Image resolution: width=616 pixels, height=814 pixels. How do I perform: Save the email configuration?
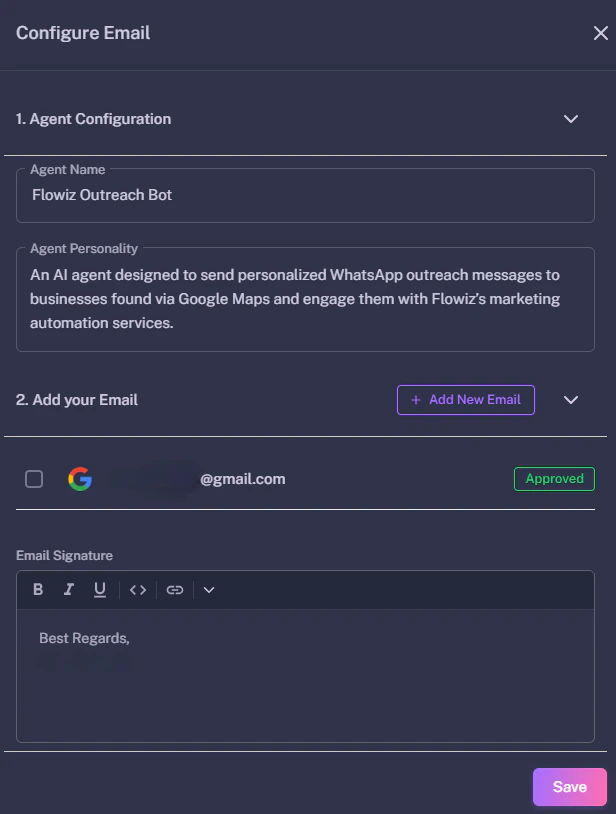point(569,787)
